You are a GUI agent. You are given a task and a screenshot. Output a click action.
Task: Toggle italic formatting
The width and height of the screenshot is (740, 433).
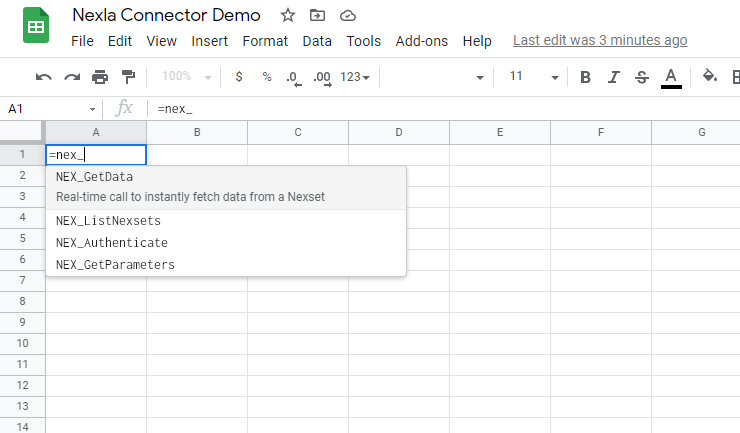614,77
